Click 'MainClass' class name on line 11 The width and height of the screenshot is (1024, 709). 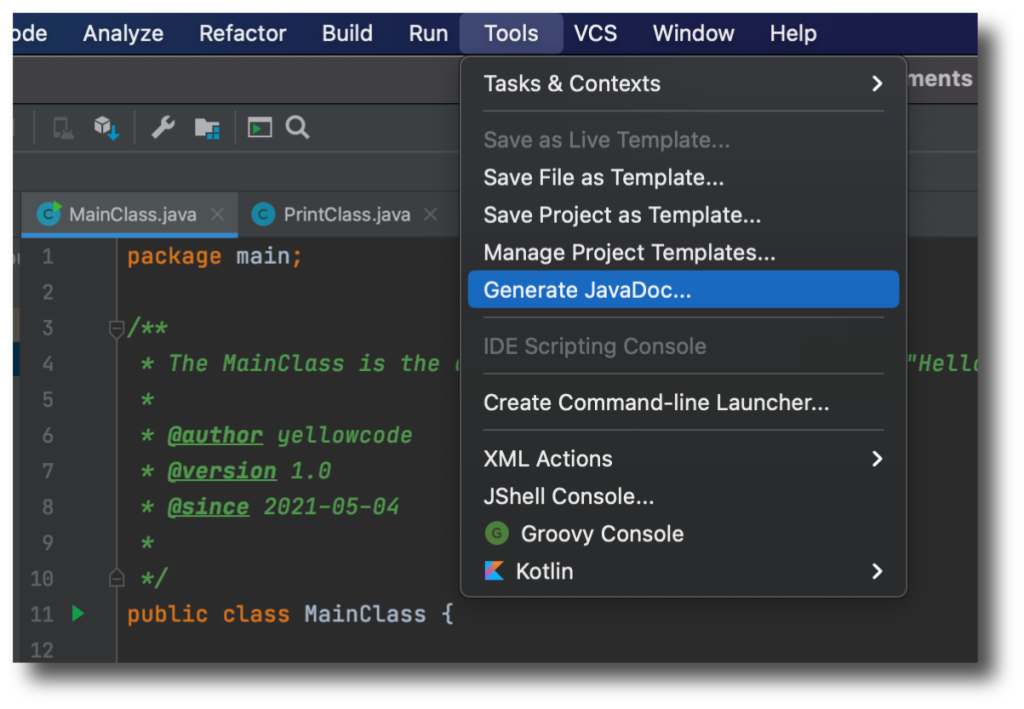[365, 614]
